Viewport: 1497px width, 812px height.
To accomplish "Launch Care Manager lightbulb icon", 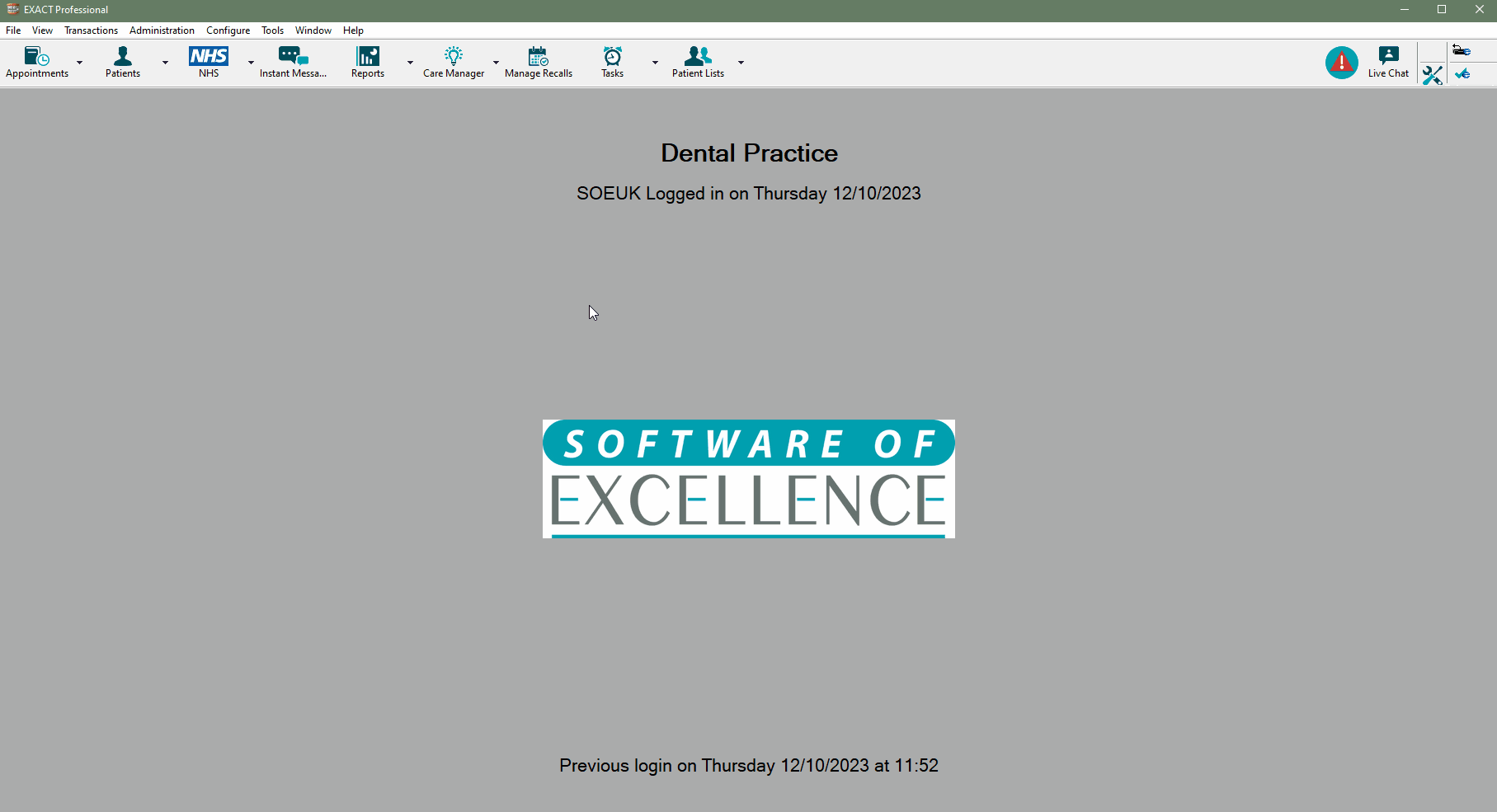I will click(454, 63).
